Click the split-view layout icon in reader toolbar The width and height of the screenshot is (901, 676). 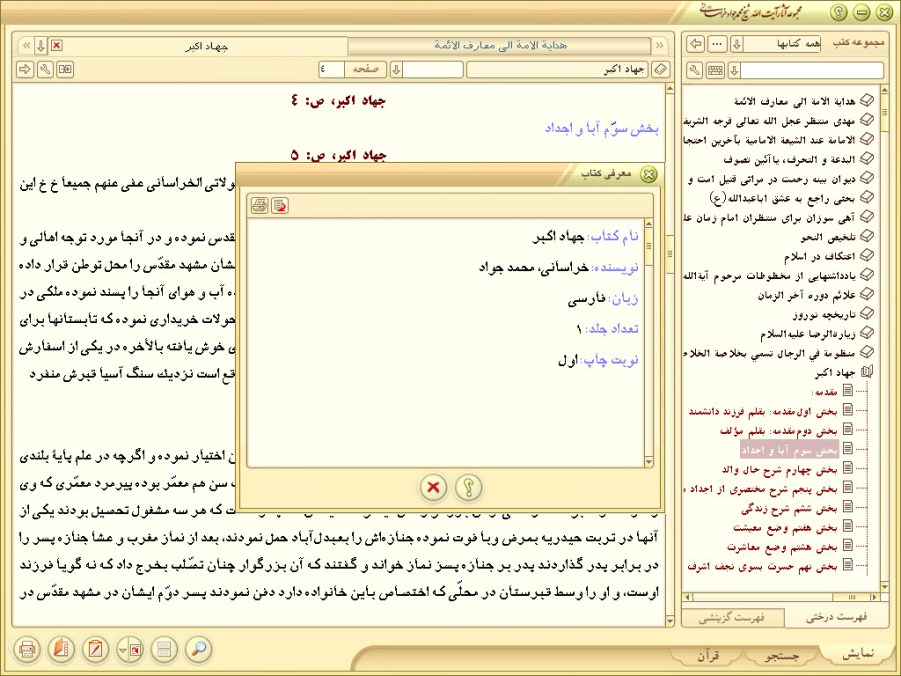(65, 70)
